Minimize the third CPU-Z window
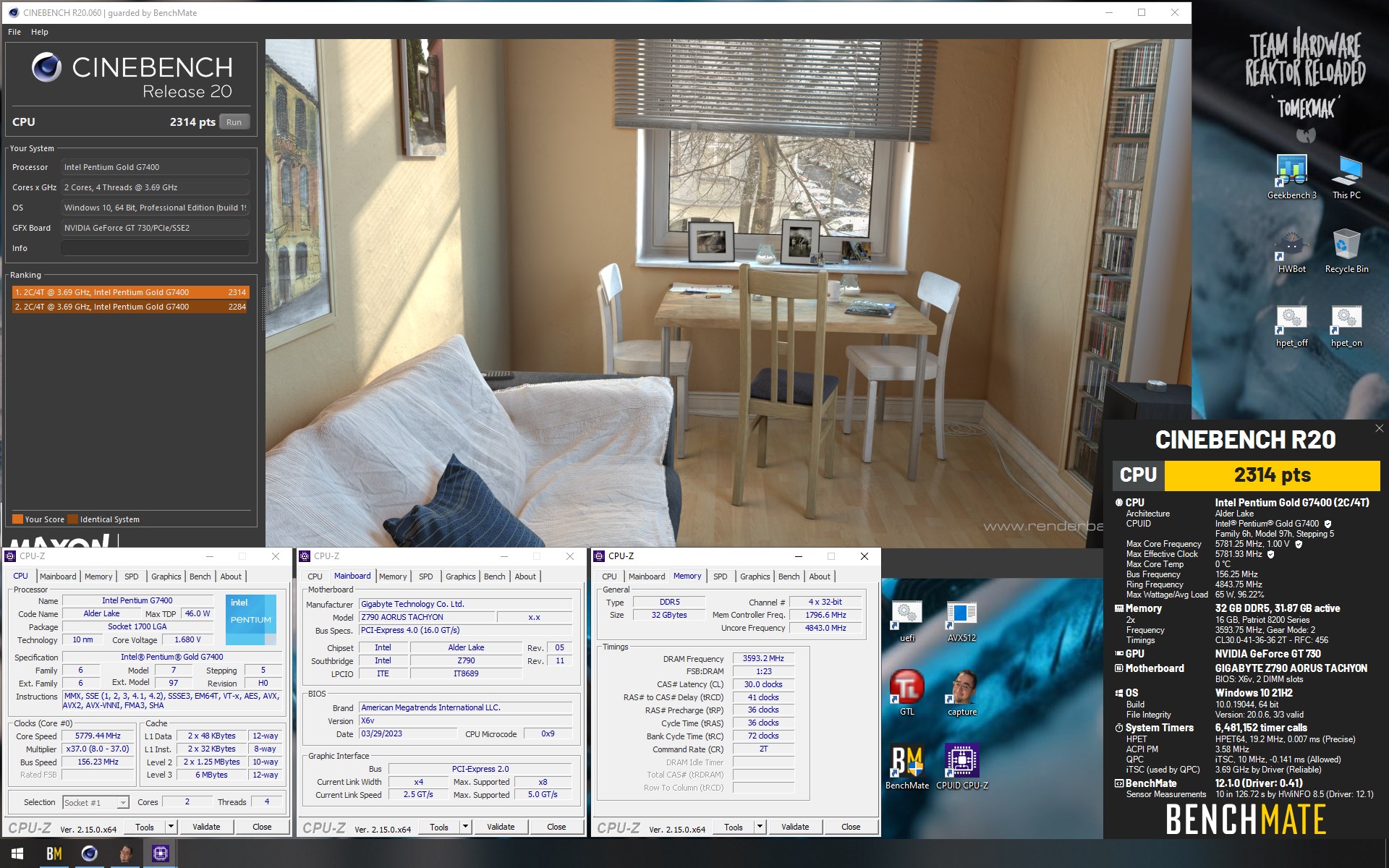The height and width of the screenshot is (868, 1389). click(x=799, y=556)
